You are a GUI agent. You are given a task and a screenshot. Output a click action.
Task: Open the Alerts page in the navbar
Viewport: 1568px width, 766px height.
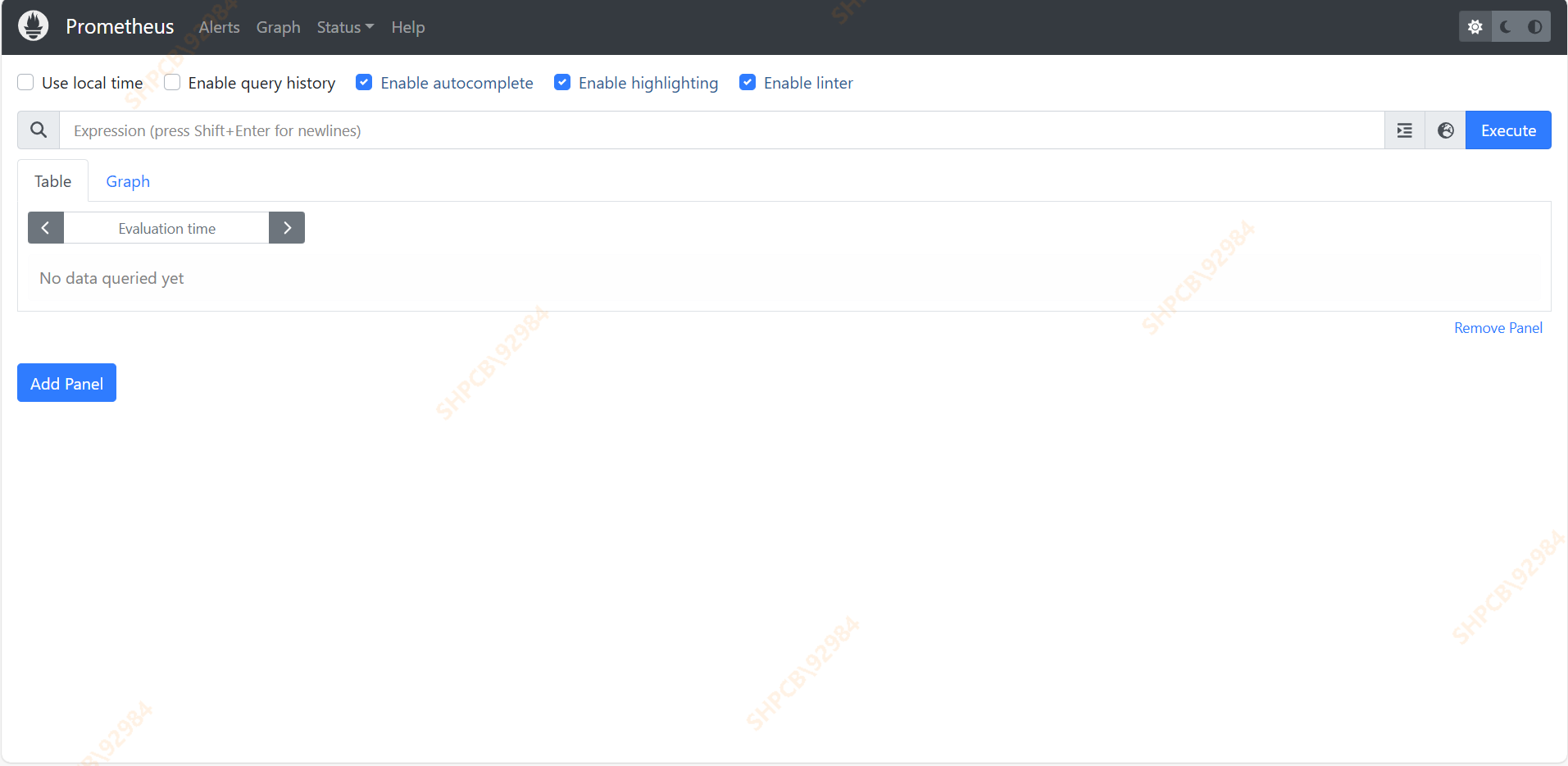tap(220, 27)
